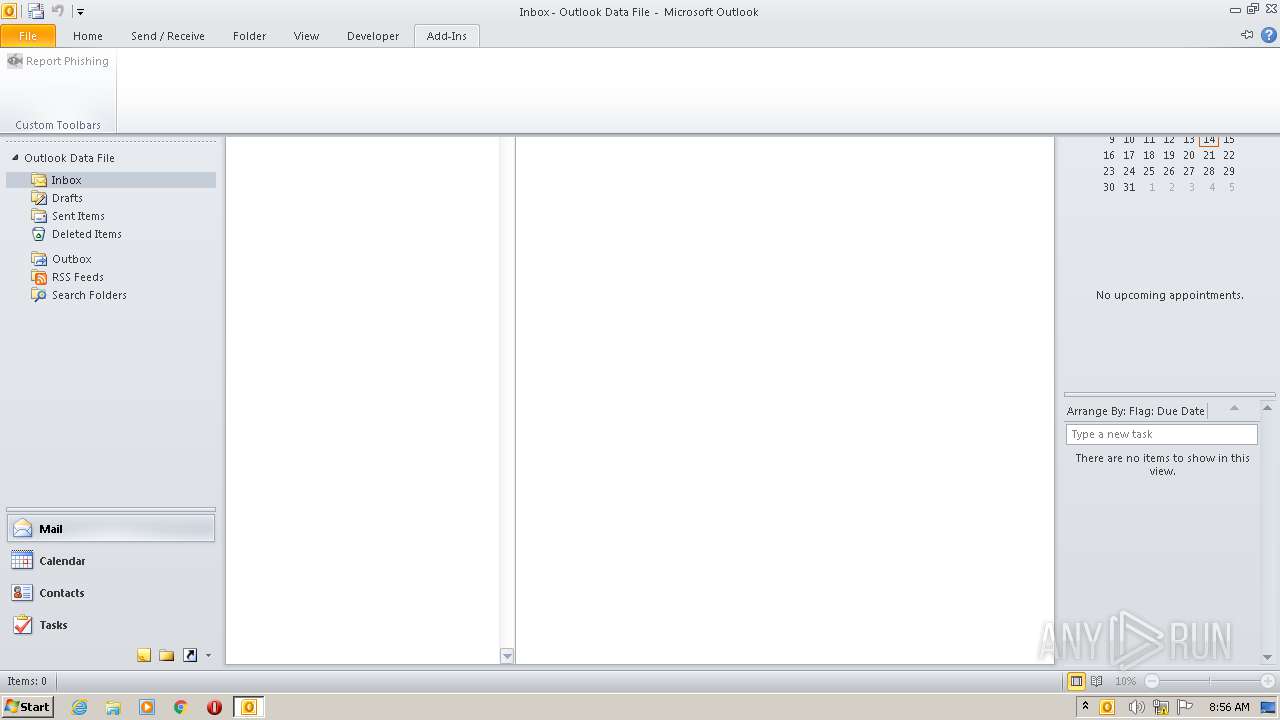Switch to the Contacts module
Image resolution: width=1280 pixels, height=720 pixels.
[111, 593]
